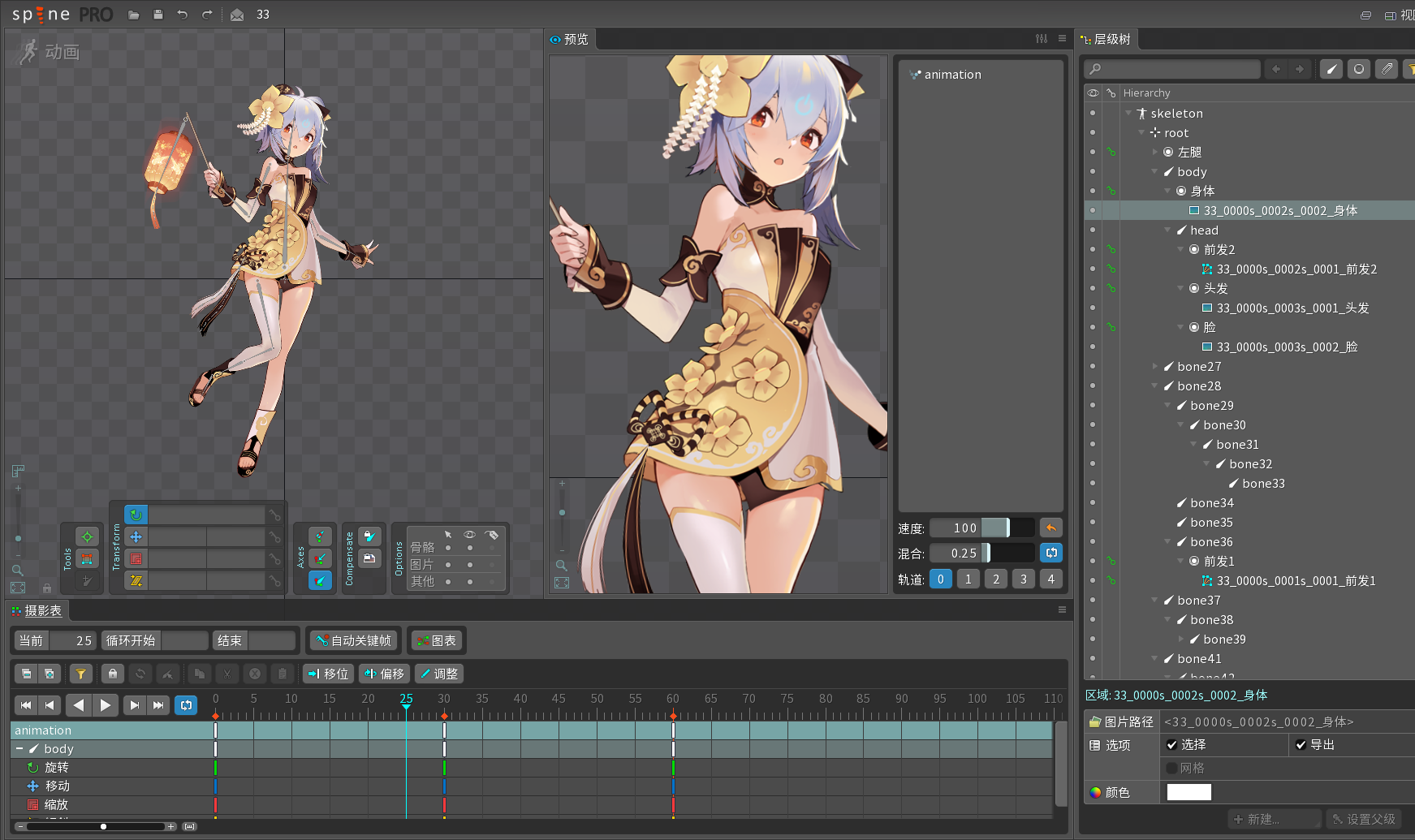The height and width of the screenshot is (840, 1415).
Task: Collapse the head bone node
Action: pos(1168,230)
